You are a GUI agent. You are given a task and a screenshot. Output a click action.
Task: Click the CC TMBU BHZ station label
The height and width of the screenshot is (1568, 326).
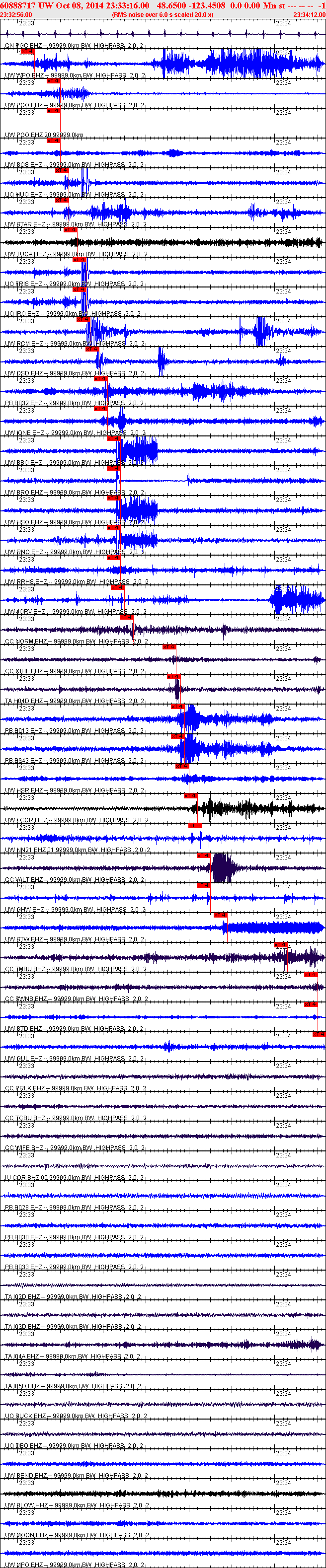coord(76,970)
